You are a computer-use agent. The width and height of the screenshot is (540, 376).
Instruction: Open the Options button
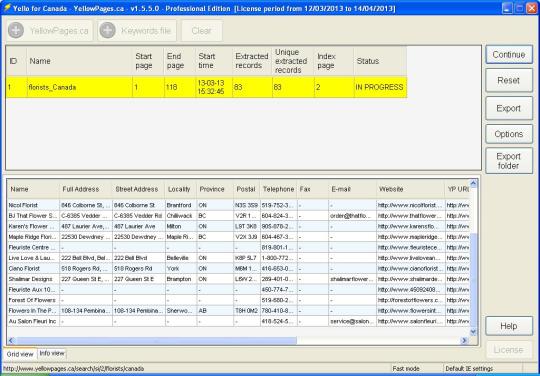pyautogui.click(x=509, y=134)
